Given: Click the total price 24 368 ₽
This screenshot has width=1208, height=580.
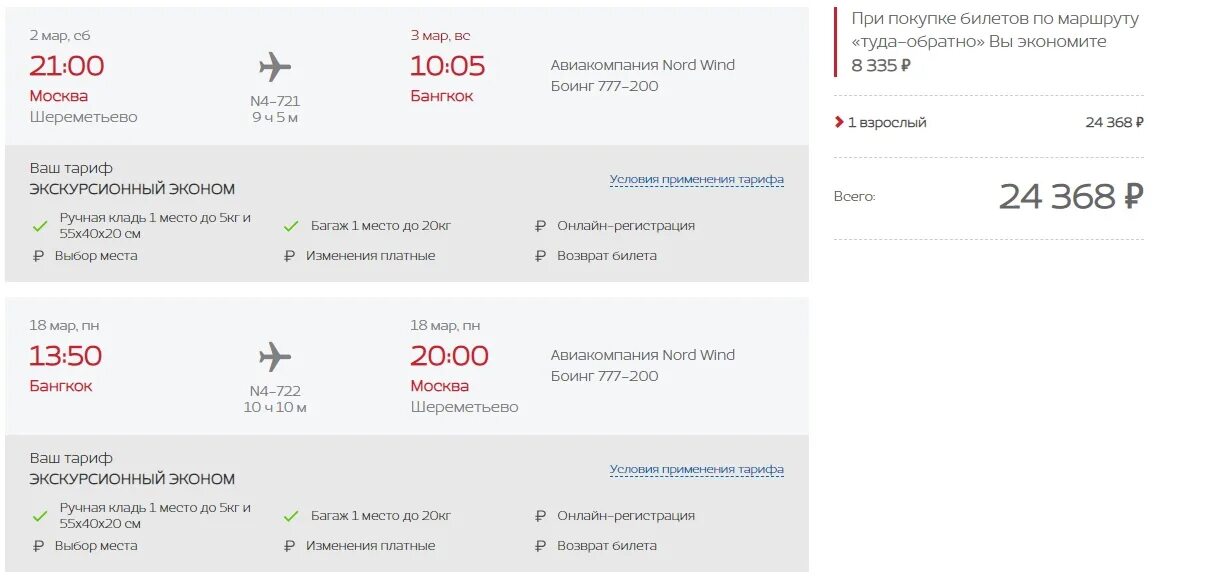Looking at the screenshot, I should click(x=1070, y=196).
